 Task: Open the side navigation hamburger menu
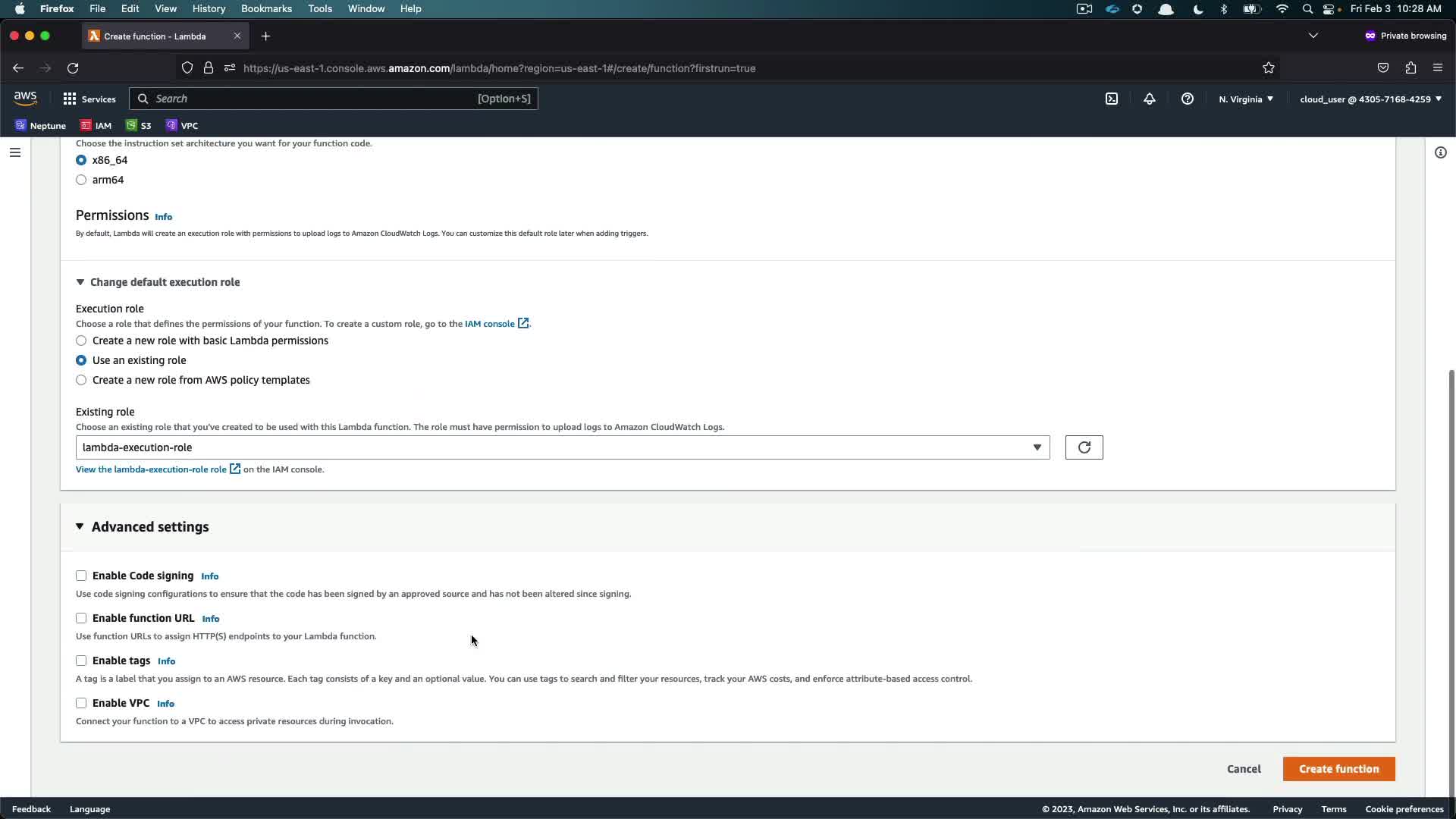[14, 152]
